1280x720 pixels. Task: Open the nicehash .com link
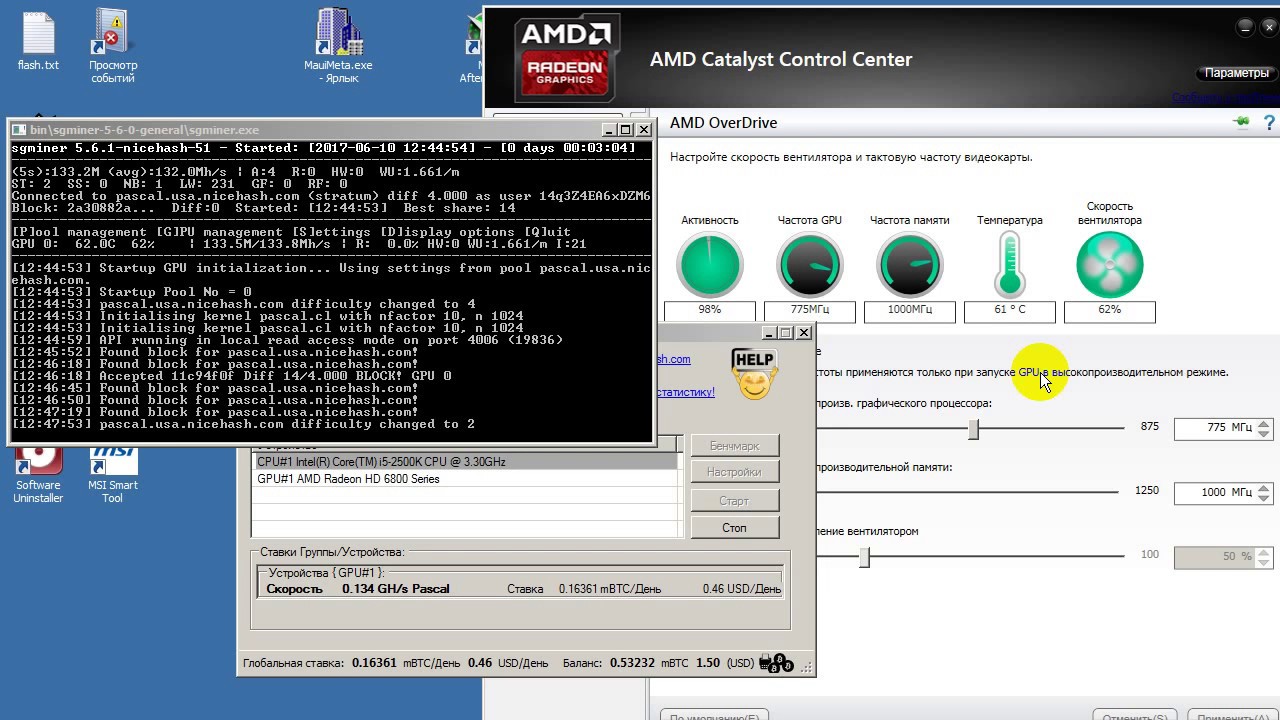coord(674,359)
